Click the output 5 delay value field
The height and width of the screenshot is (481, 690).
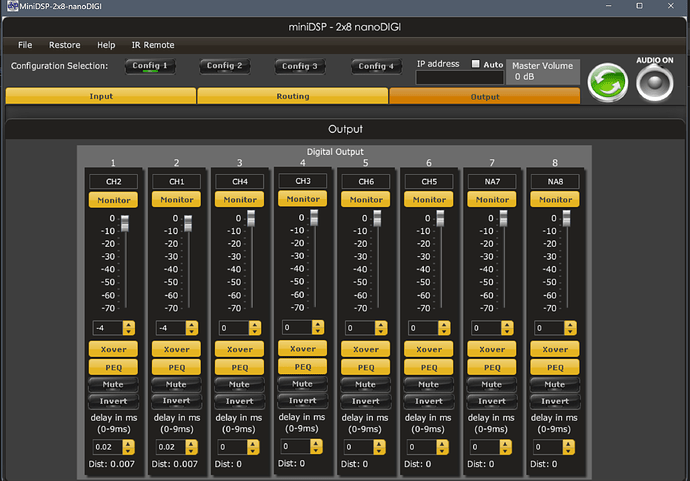(359, 447)
